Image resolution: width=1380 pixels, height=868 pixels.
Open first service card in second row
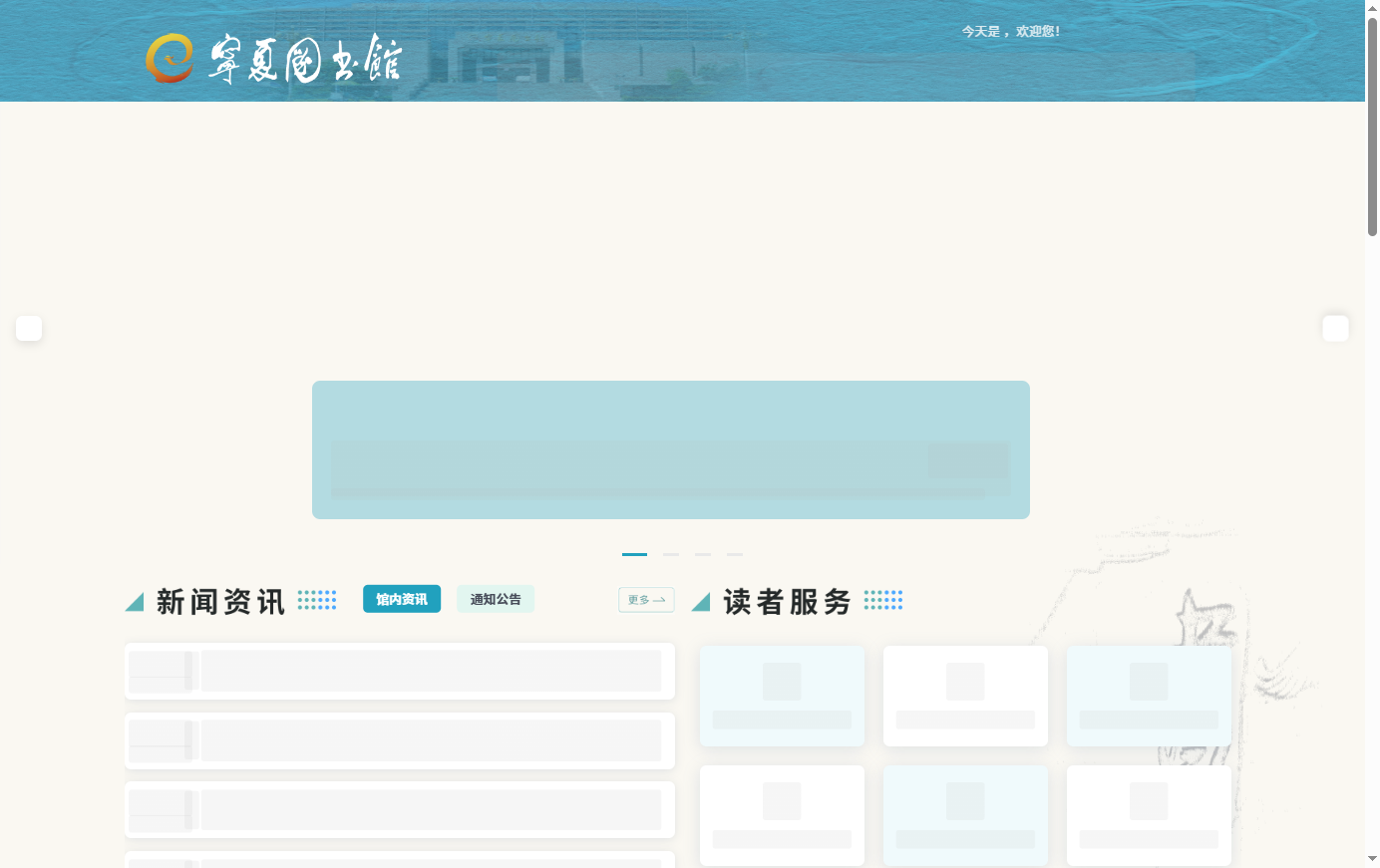782,815
